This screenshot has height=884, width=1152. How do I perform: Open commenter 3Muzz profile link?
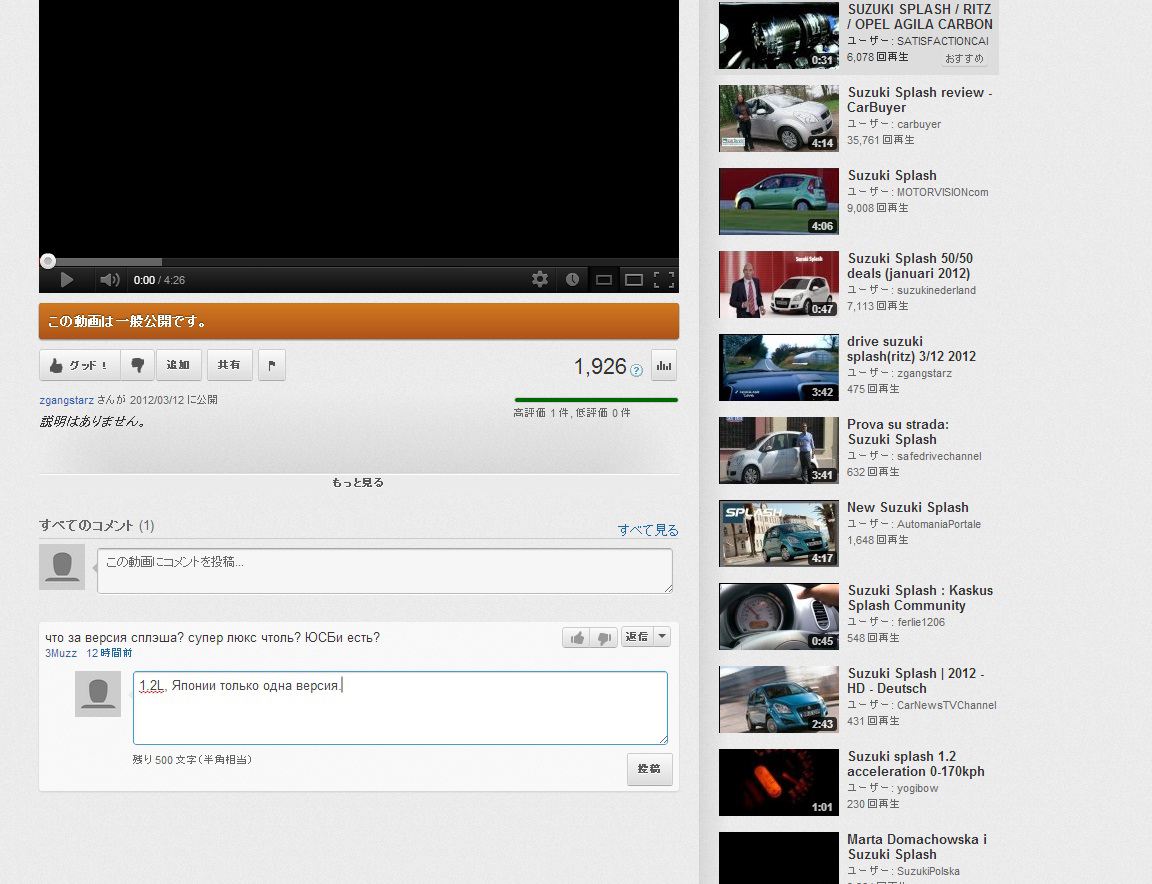(x=61, y=653)
